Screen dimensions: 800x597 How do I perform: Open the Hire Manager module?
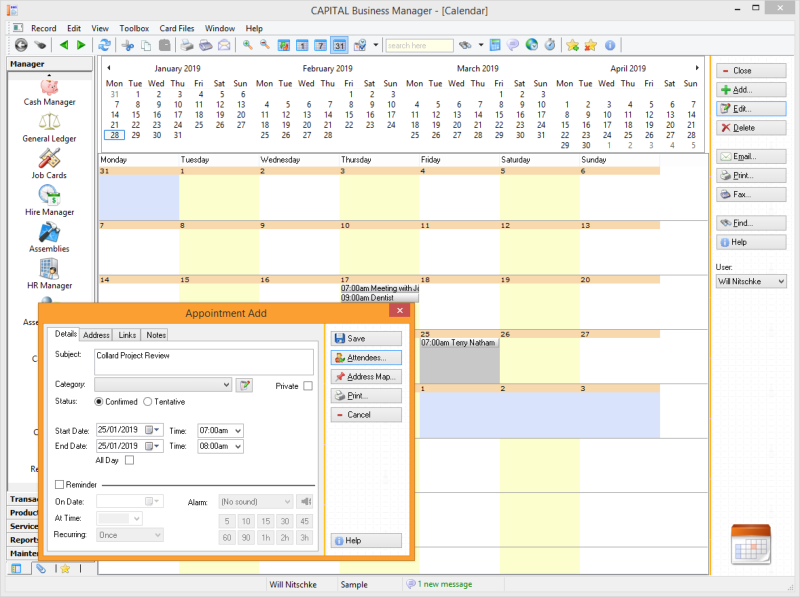(x=49, y=201)
